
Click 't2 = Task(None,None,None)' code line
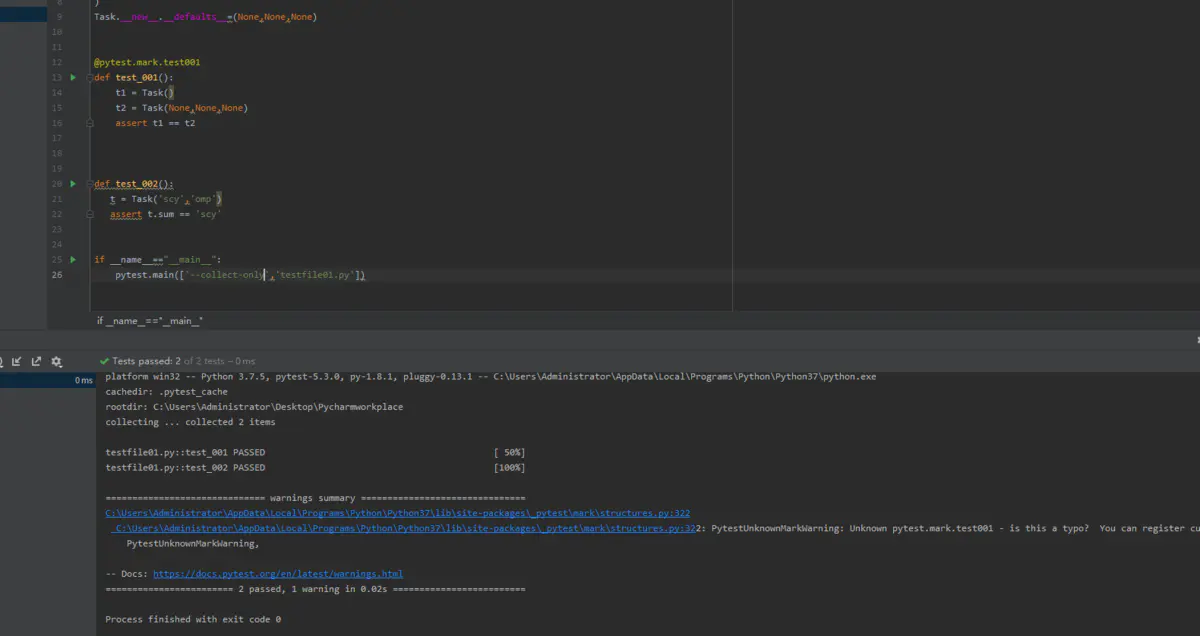point(181,107)
